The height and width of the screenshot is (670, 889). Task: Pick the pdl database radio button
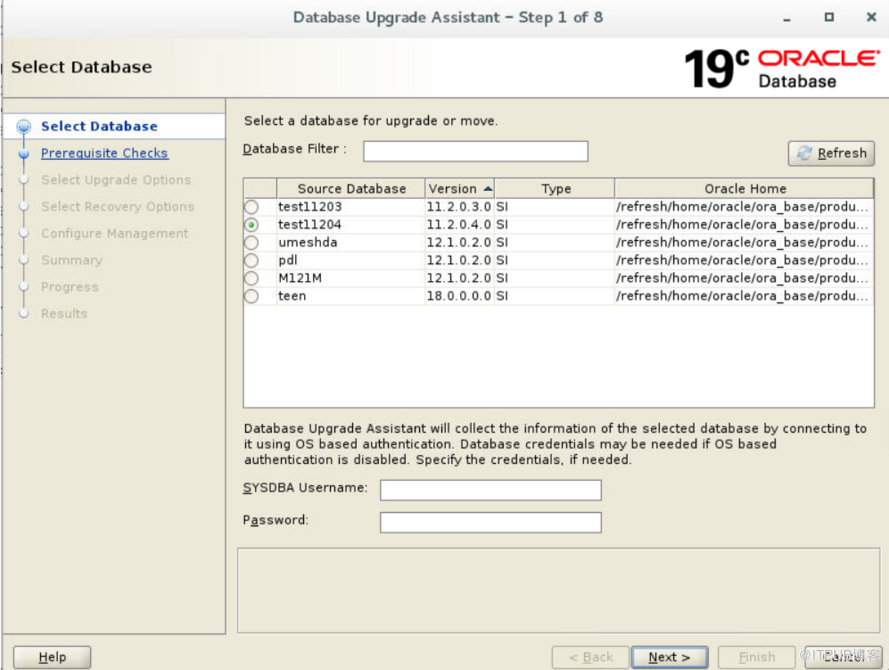click(x=251, y=260)
